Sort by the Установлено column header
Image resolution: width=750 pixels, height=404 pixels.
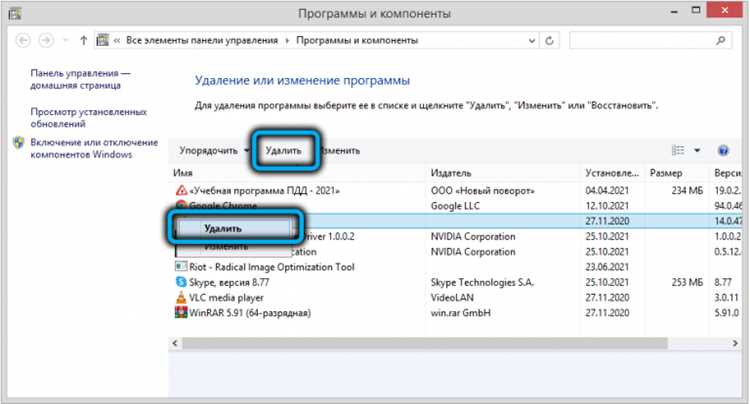click(612, 173)
